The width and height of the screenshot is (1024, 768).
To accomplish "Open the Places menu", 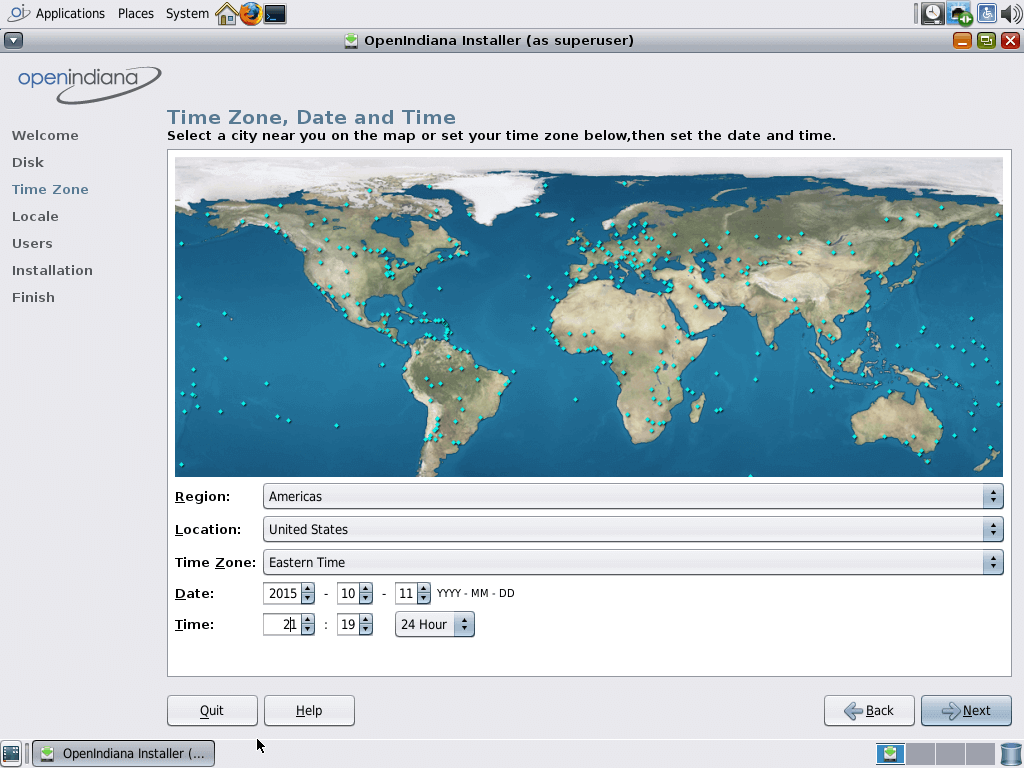I will (136, 14).
